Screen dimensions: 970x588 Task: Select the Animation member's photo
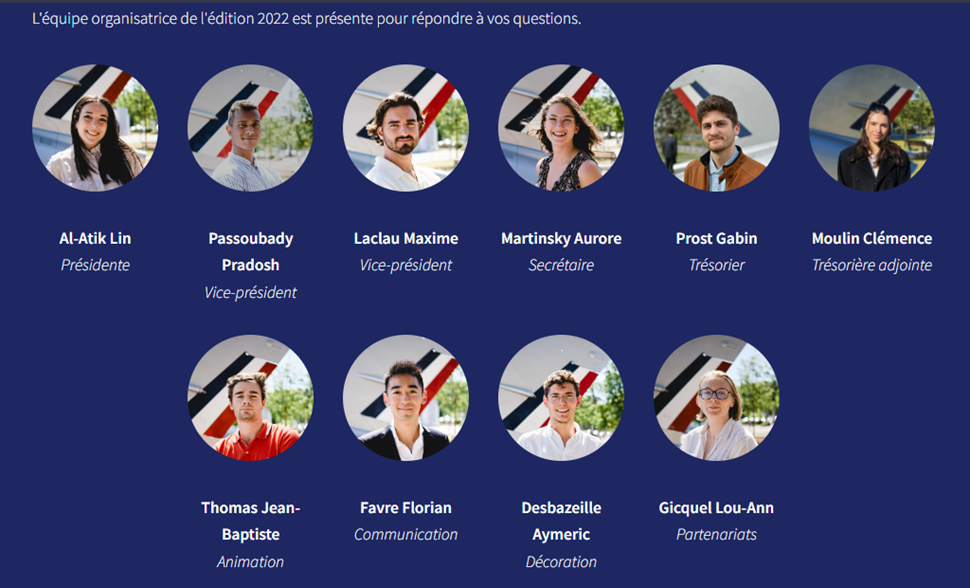251,397
